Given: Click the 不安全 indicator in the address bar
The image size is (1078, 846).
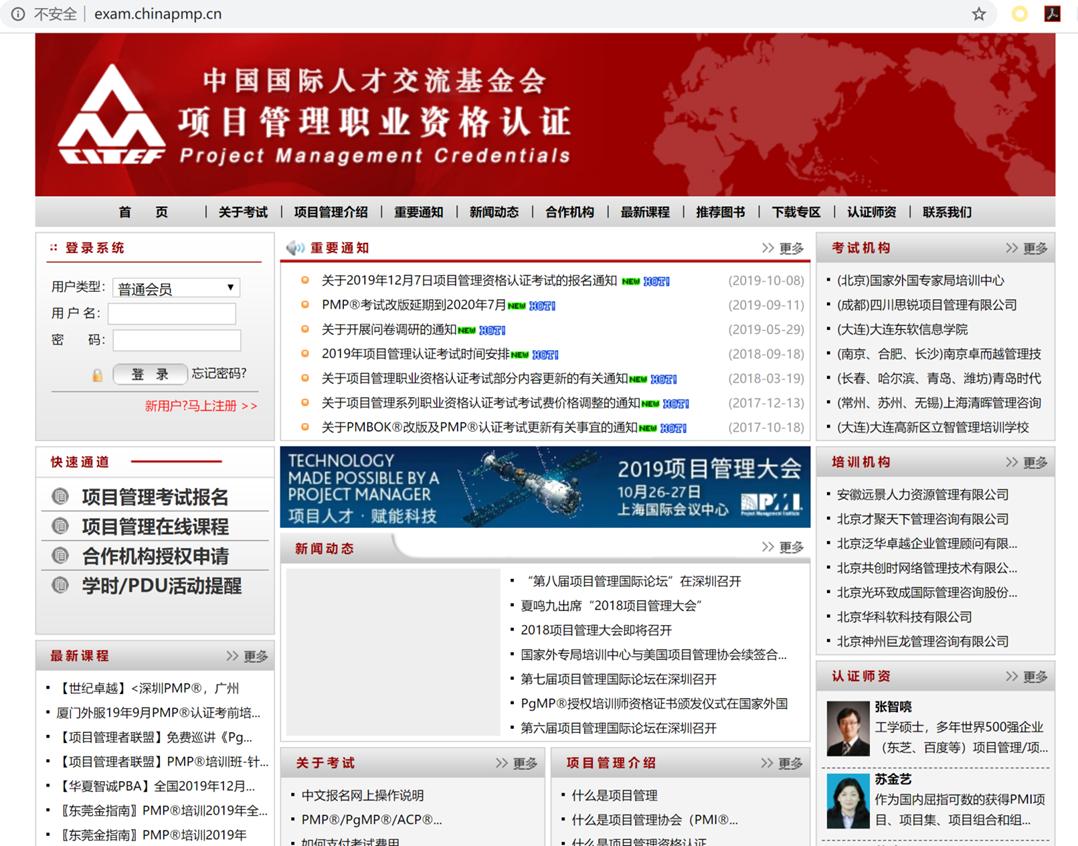Looking at the screenshot, I should coord(44,14).
